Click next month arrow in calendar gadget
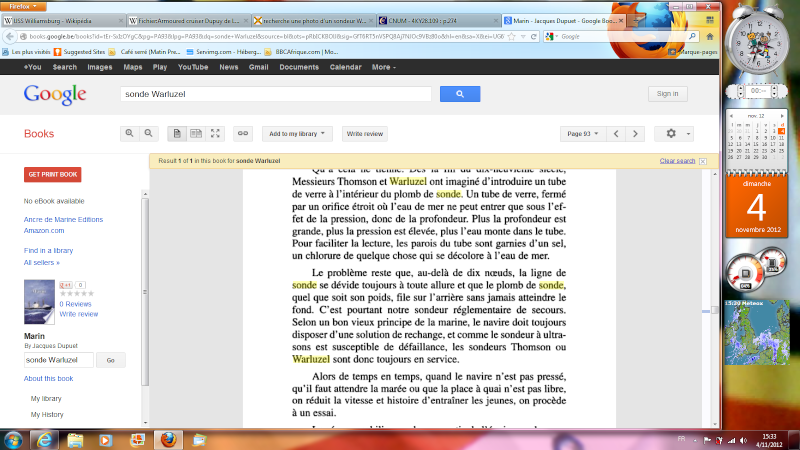This screenshot has width=800, height=450. click(782, 116)
